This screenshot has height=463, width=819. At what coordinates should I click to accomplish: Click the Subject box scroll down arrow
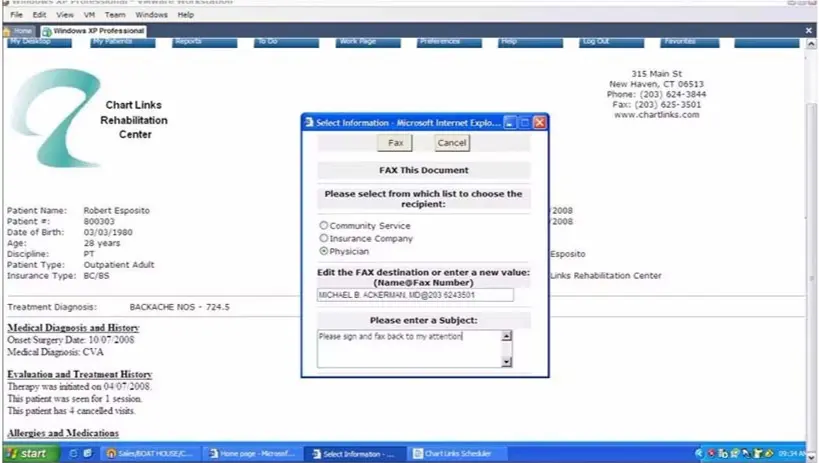click(x=506, y=362)
